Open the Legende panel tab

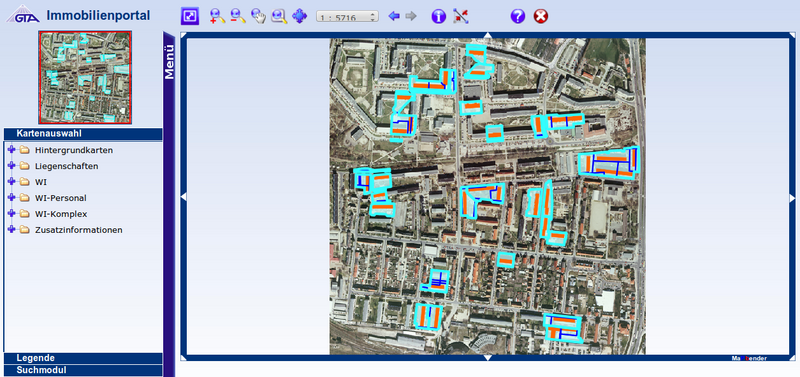83,358
